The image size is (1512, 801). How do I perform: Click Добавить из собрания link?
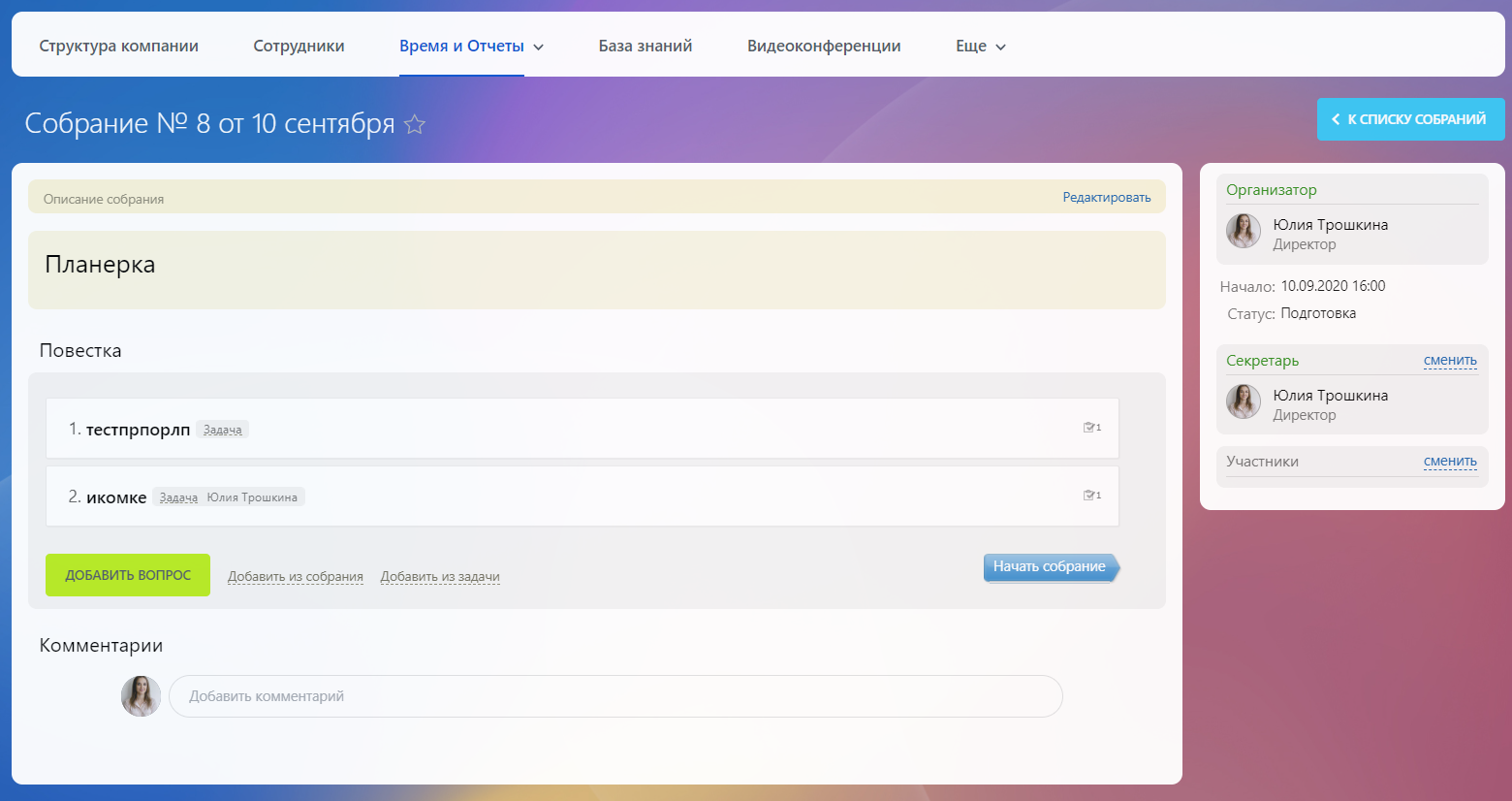296,577
